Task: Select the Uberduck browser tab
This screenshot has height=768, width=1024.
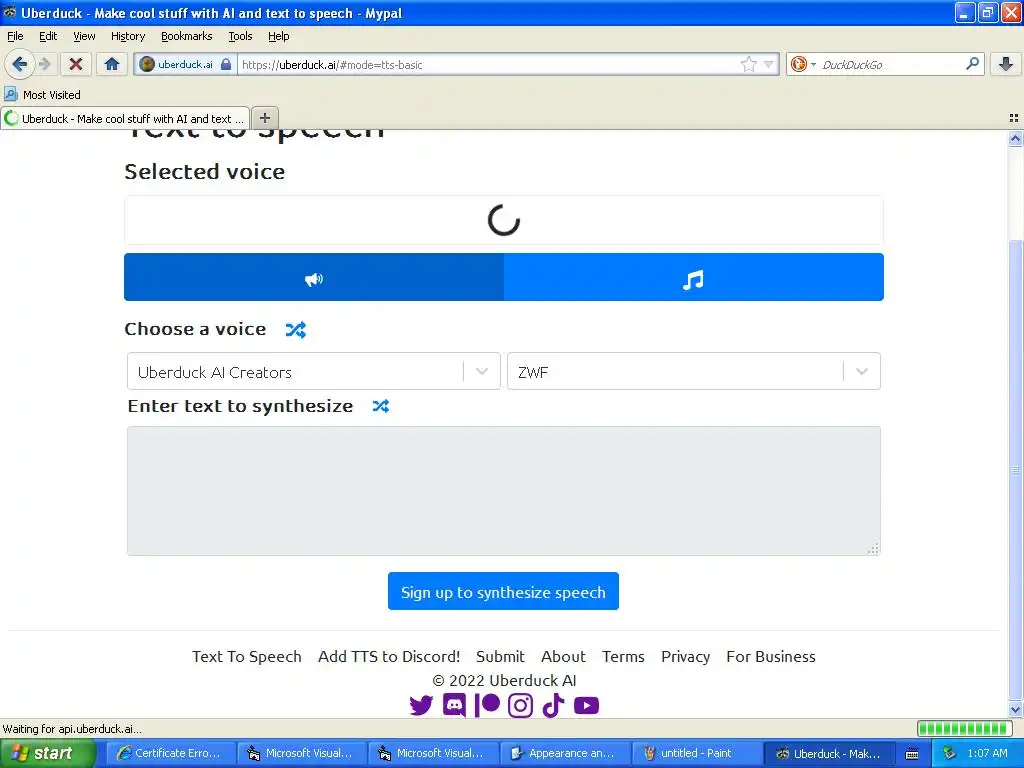Action: pyautogui.click(x=125, y=119)
